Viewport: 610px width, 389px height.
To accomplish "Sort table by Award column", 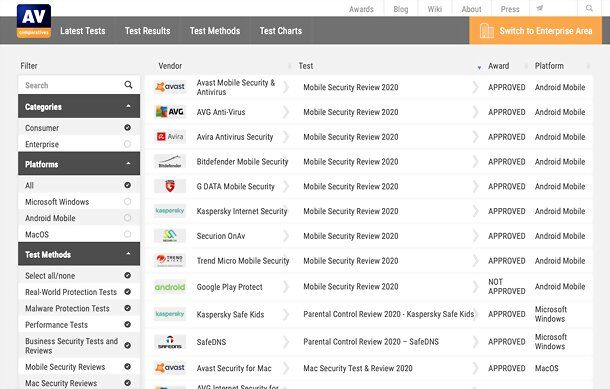I will tap(498, 66).
